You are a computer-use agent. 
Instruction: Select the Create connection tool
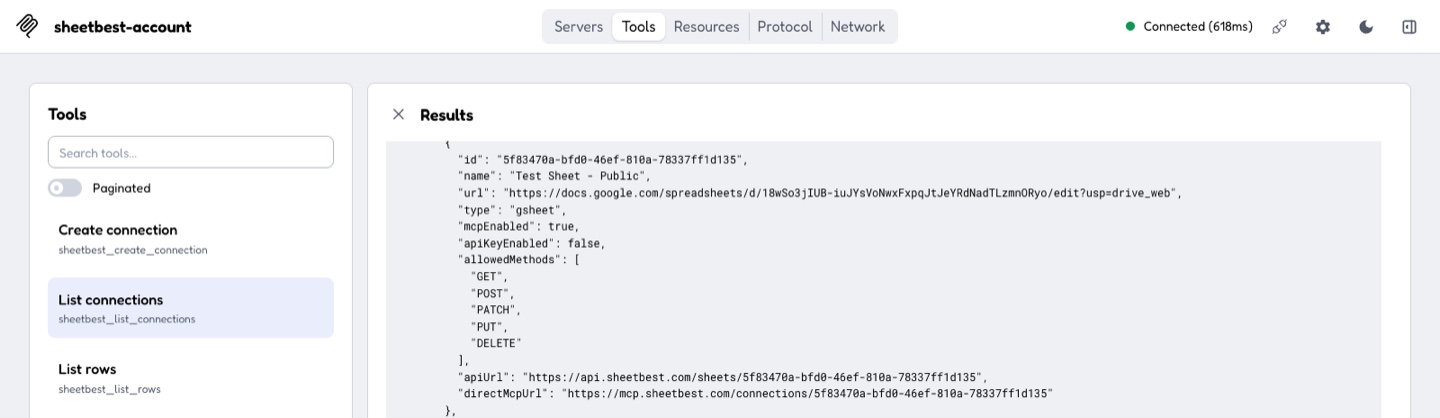[191, 238]
